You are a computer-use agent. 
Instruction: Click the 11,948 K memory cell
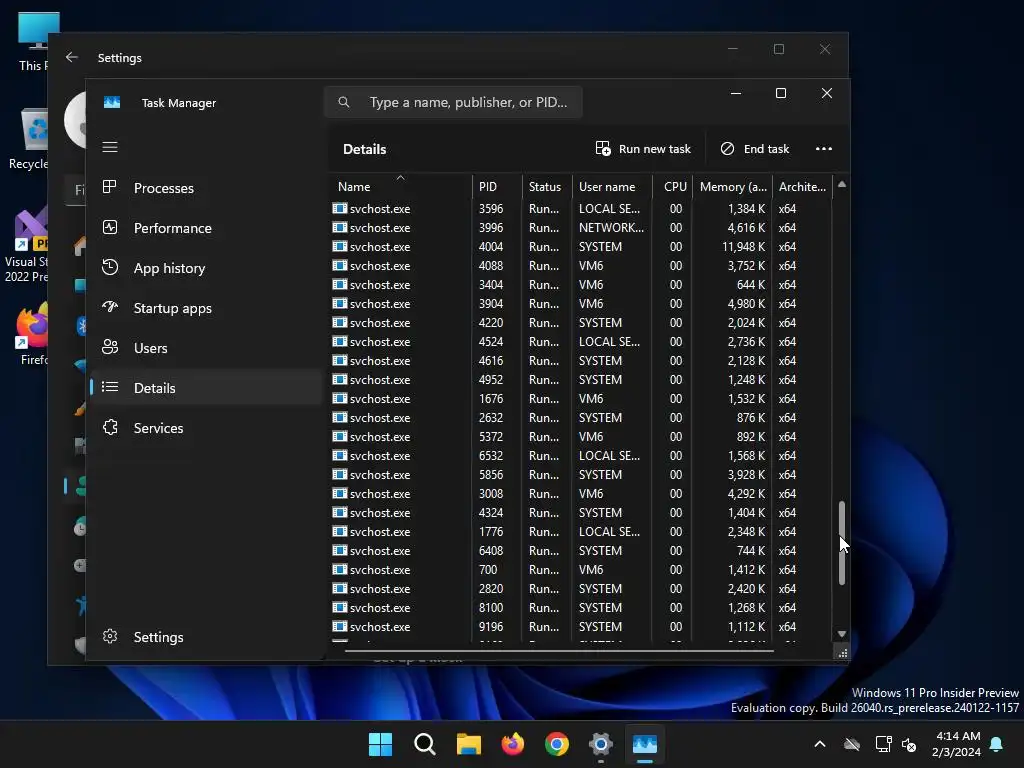pyautogui.click(x=743, y=247)
